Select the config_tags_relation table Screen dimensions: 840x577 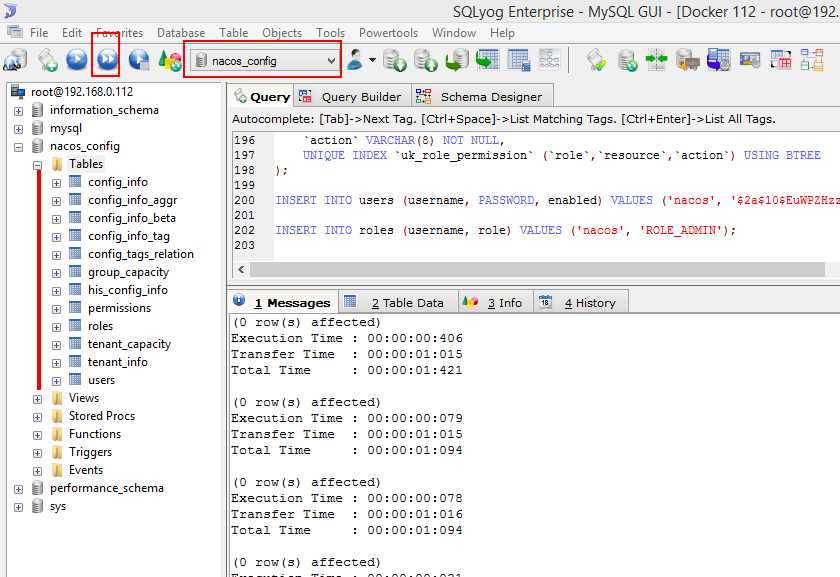(141, 254)
